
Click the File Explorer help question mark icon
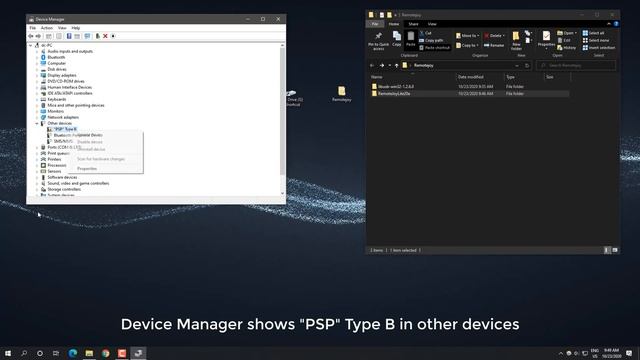tap(616, 24)
